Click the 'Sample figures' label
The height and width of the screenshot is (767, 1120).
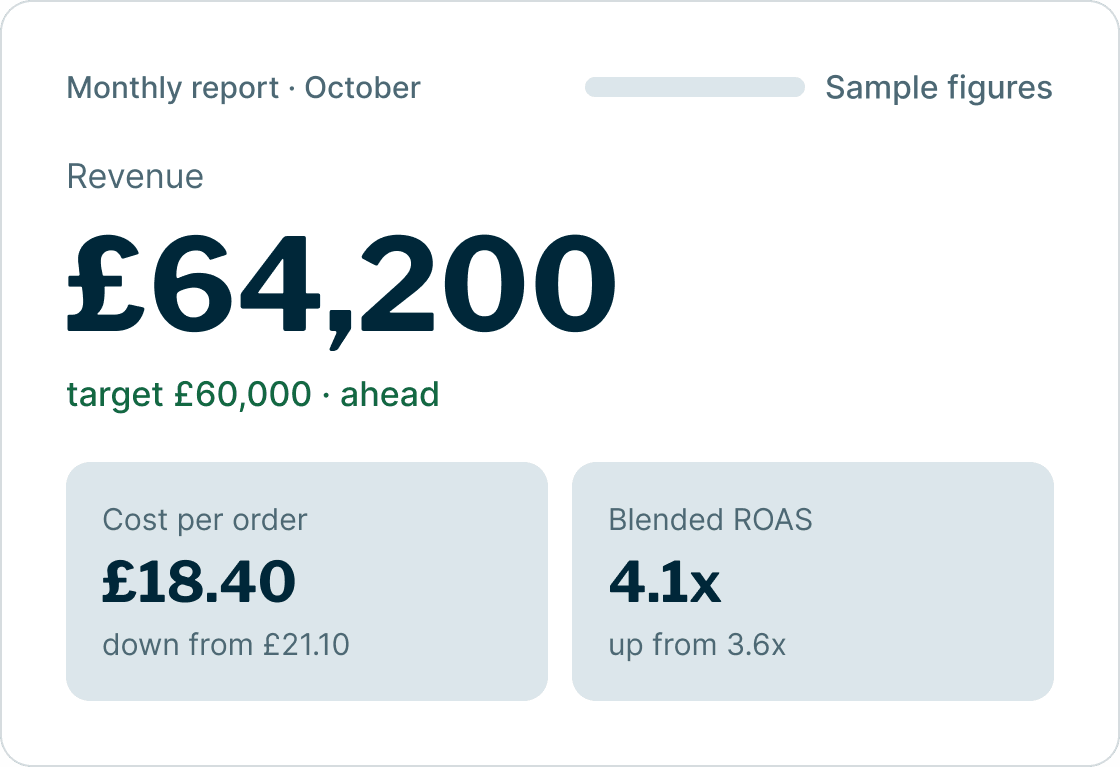[x=939, y=89]
